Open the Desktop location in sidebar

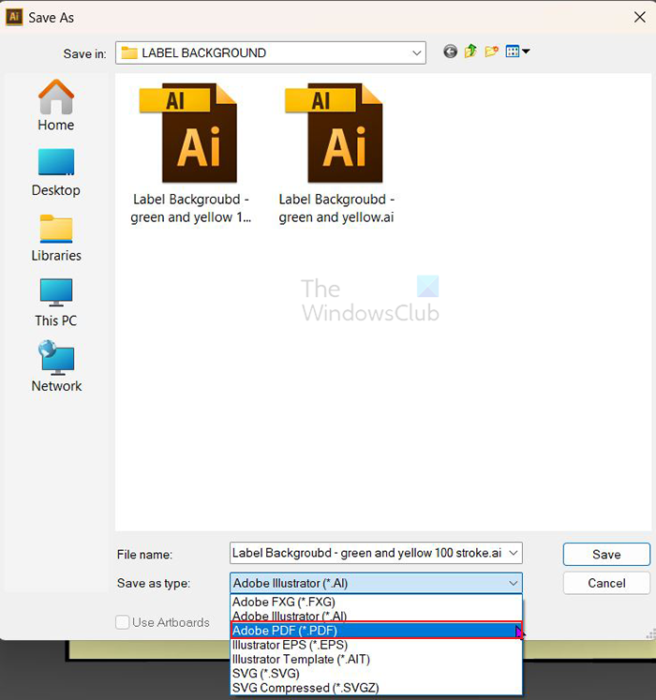tap(56, 172)
